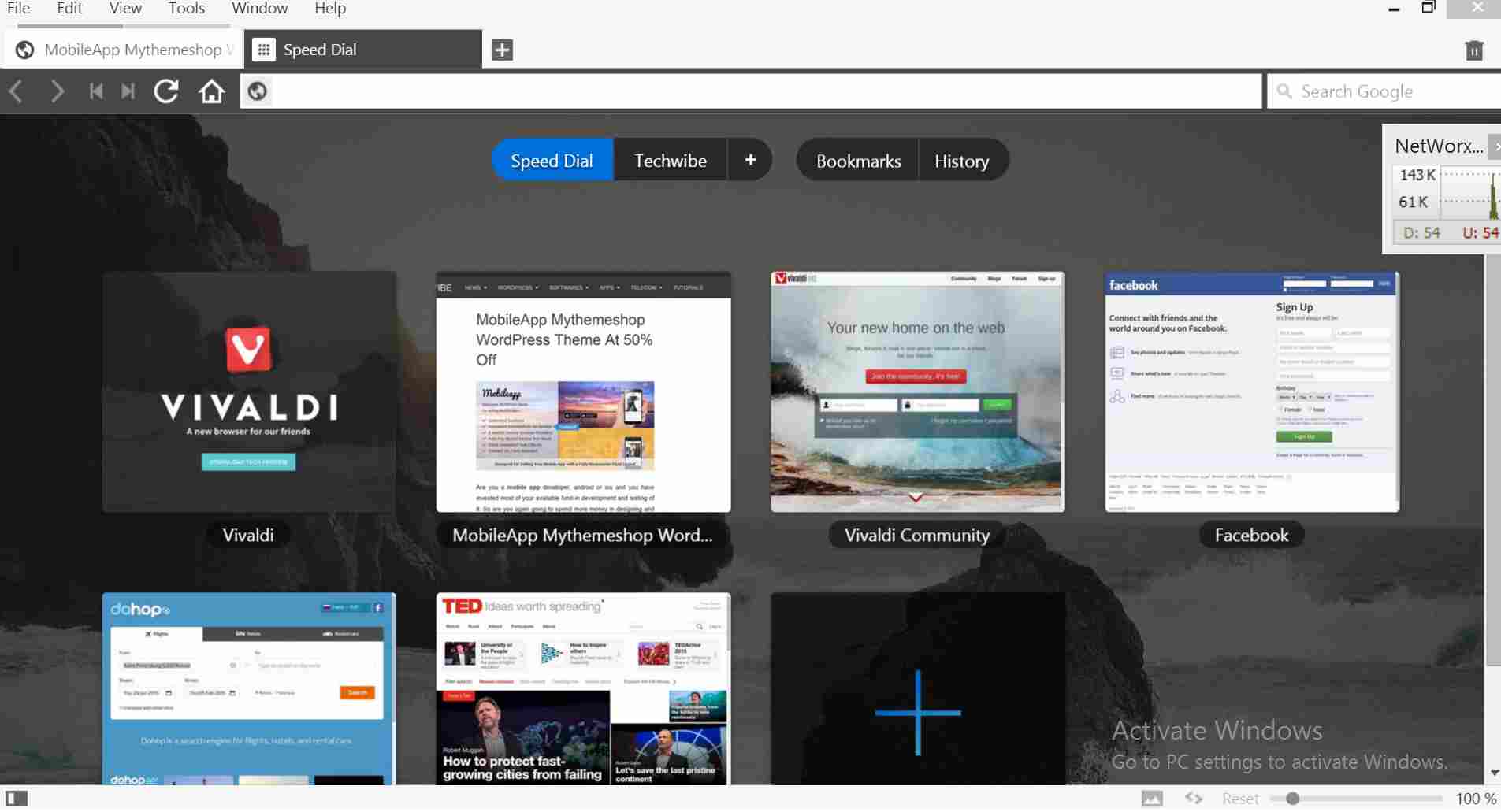Reload the page with the refresh icon
This screenshot has height=812, width=1501.
(166, 91)
